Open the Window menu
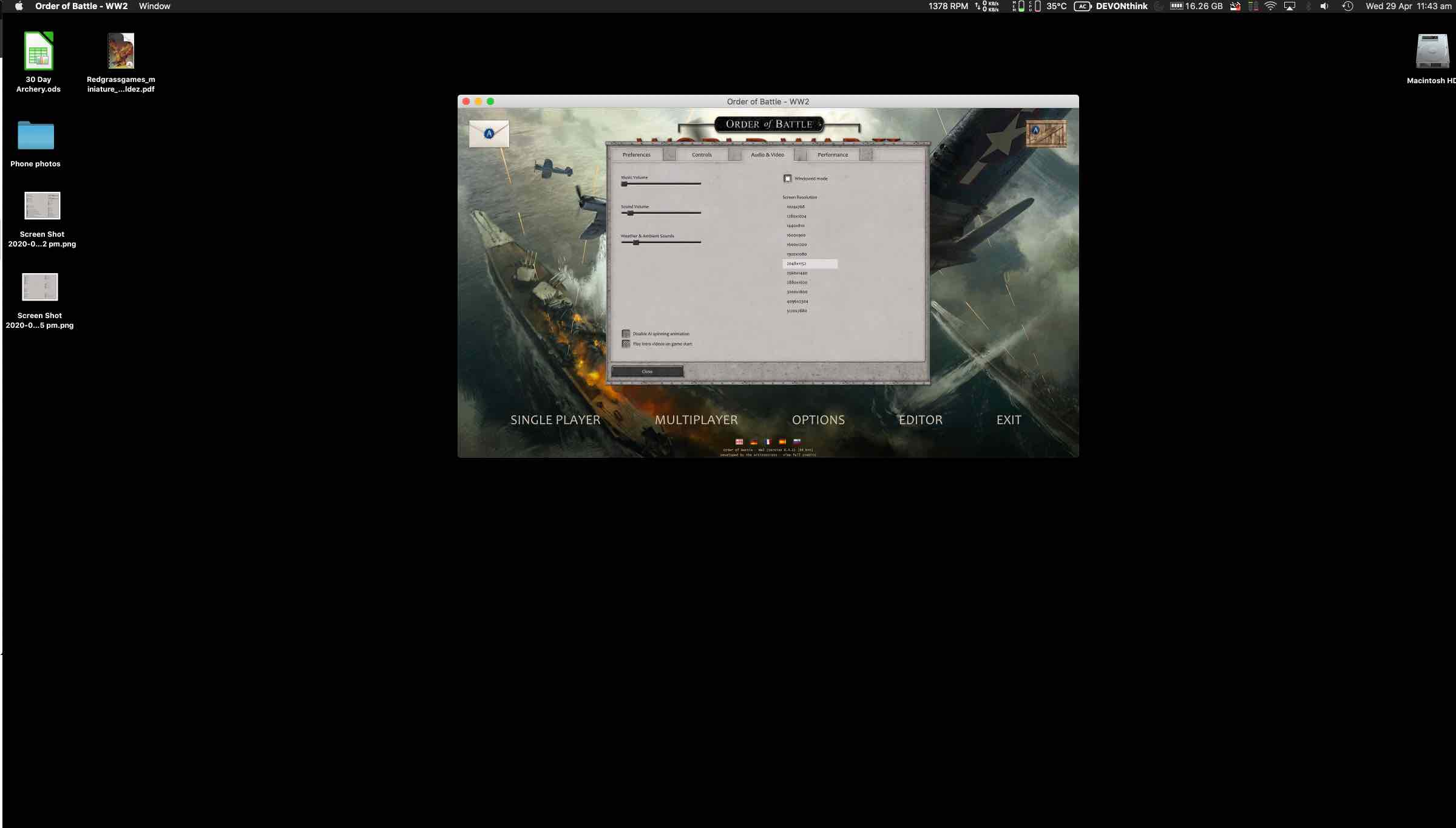The height and width of the screenshot is (828, 1456). click(x=154, y=6)
